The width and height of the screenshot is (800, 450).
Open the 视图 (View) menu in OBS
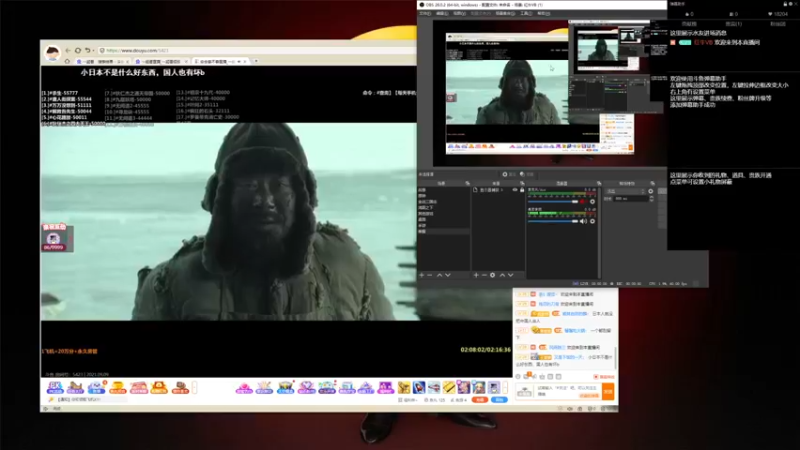[459, 14]
